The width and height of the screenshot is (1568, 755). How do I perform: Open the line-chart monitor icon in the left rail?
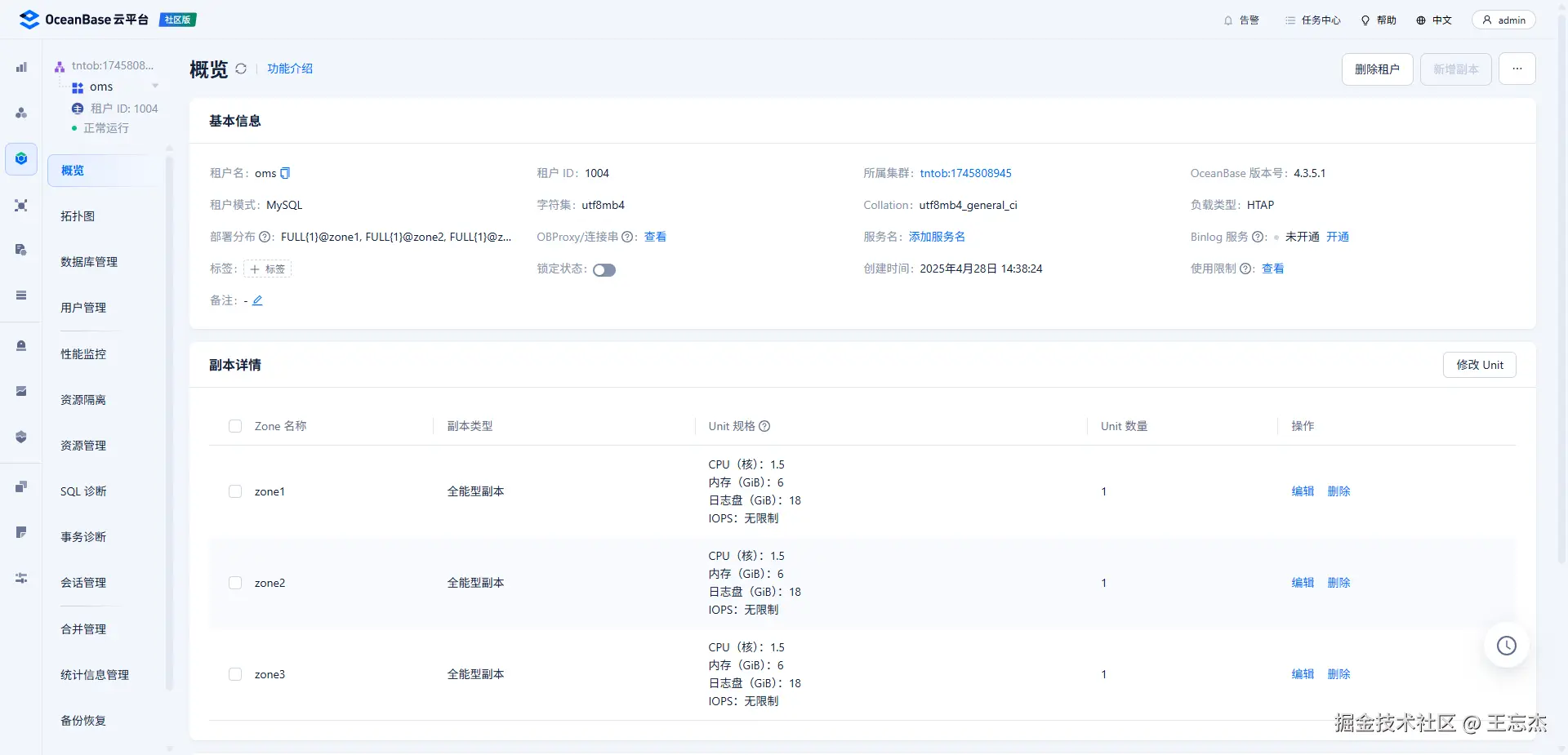[21, 392]
